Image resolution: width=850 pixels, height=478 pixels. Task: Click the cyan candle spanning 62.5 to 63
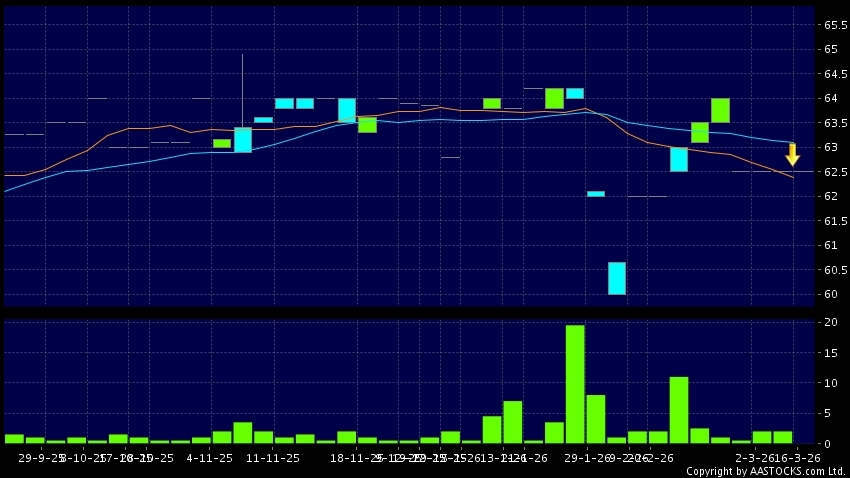coord(679,159)
